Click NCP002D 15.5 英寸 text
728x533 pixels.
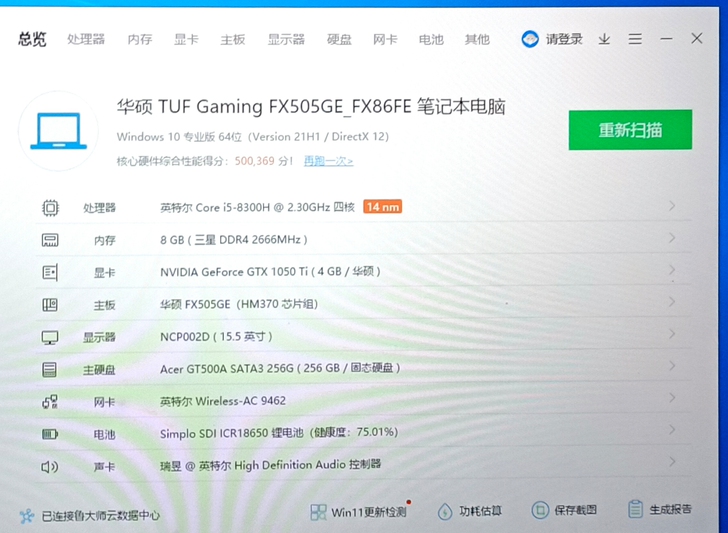click(x=216, y=337)
